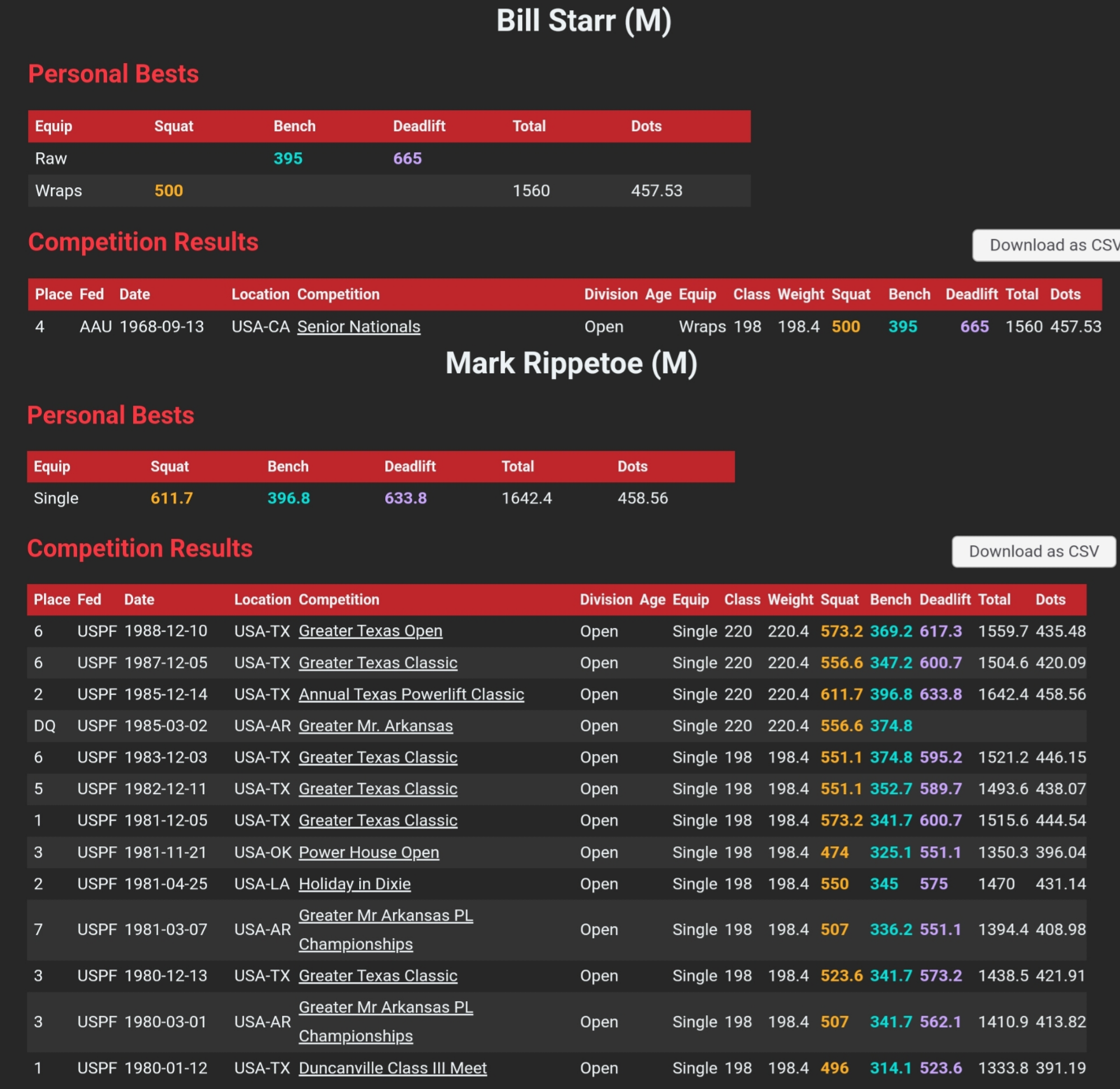Open Greater Mr Arkansas PL Championships 1980-03-01 link
The width and height of the screenshot is (1120, 1089).
click(x=386, y=1021)
